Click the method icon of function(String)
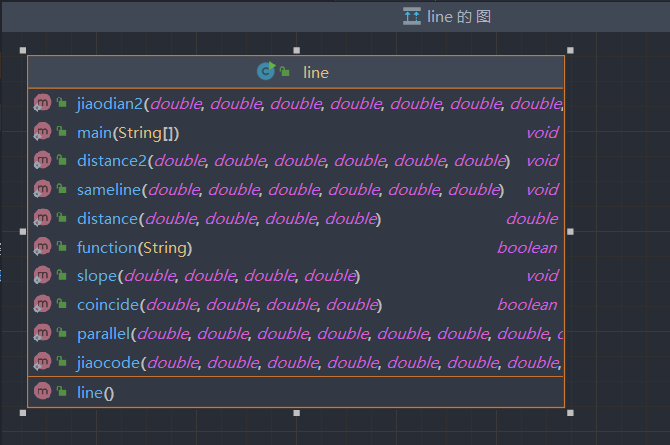 coord(42,246)
